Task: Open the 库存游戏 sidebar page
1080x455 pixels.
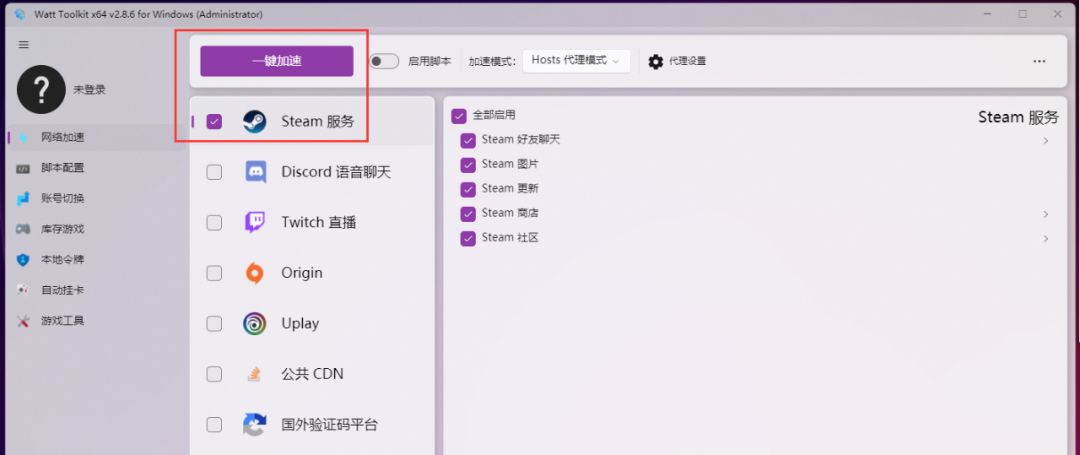Action: click(x=96, y=229)
